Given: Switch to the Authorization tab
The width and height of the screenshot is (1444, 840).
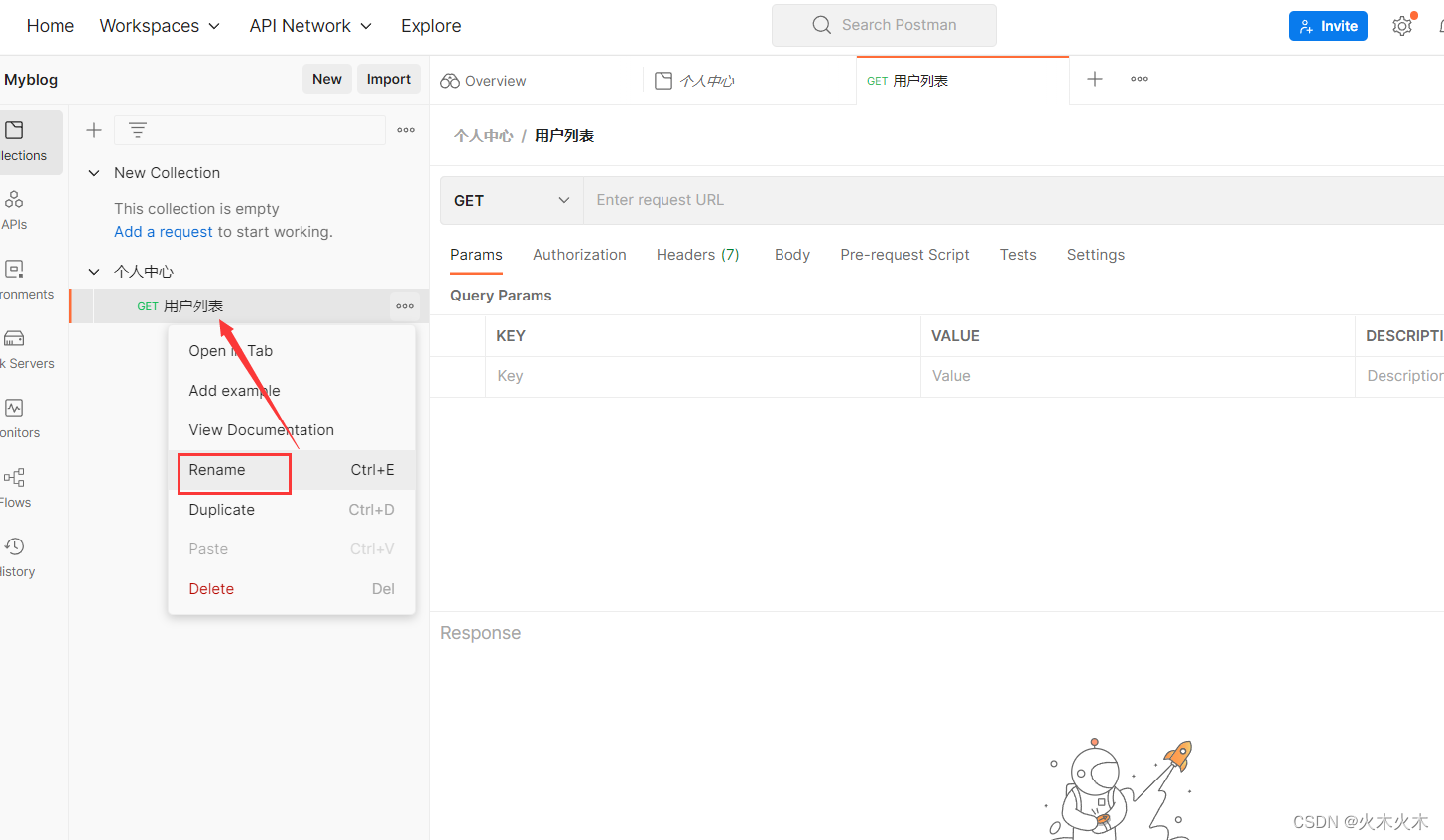Looking at the screenshot, I should (x=579, y=255).
